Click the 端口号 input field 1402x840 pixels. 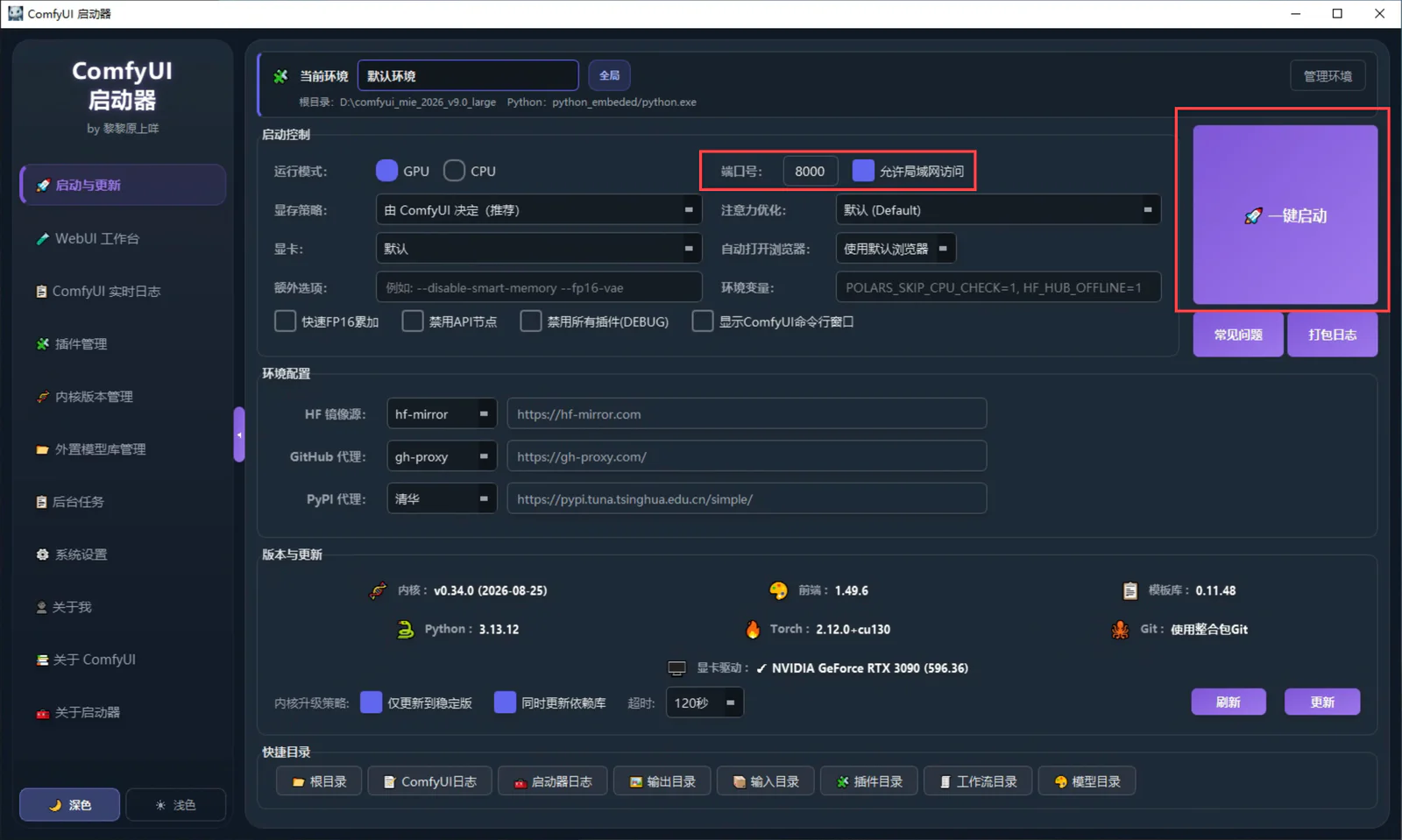[810, 171]
